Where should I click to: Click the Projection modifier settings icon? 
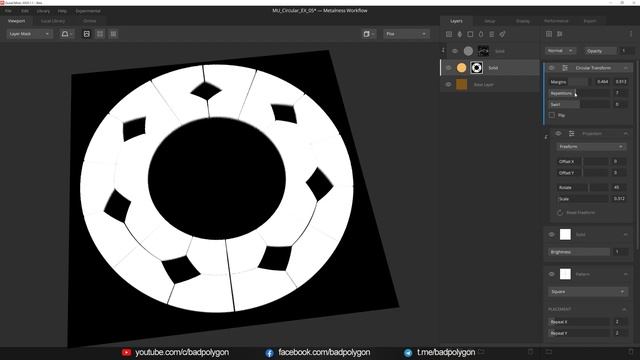pos(571,133)
